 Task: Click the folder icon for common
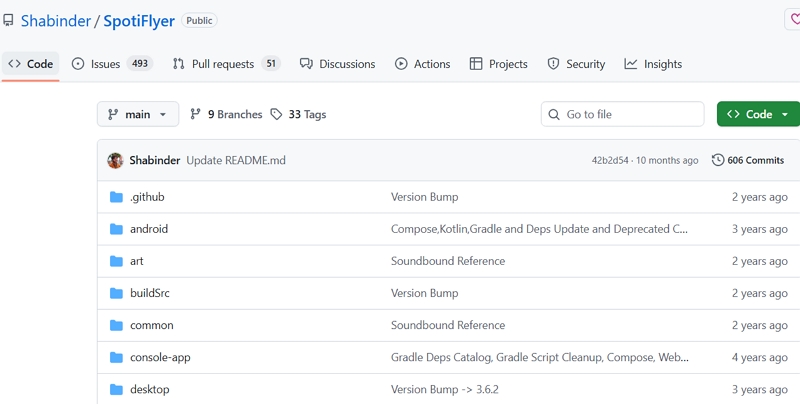pos(116,325)
